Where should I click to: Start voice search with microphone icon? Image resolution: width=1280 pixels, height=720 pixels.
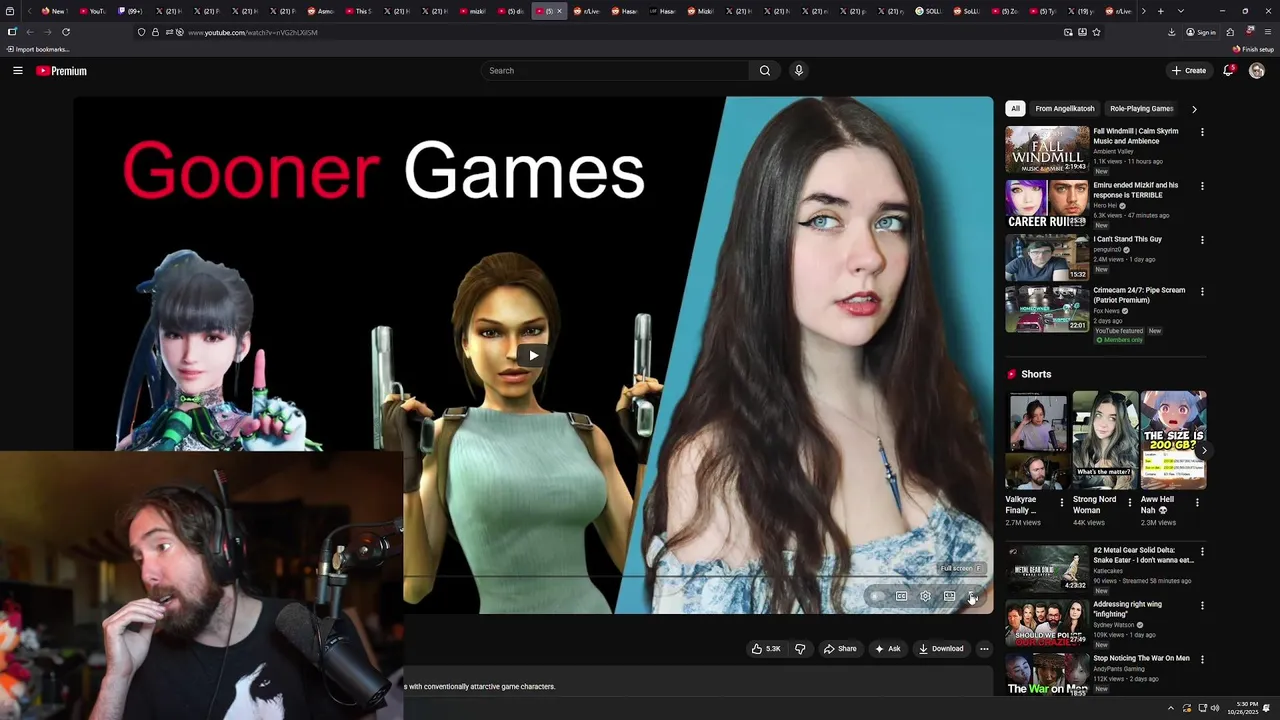coord(798,70)
